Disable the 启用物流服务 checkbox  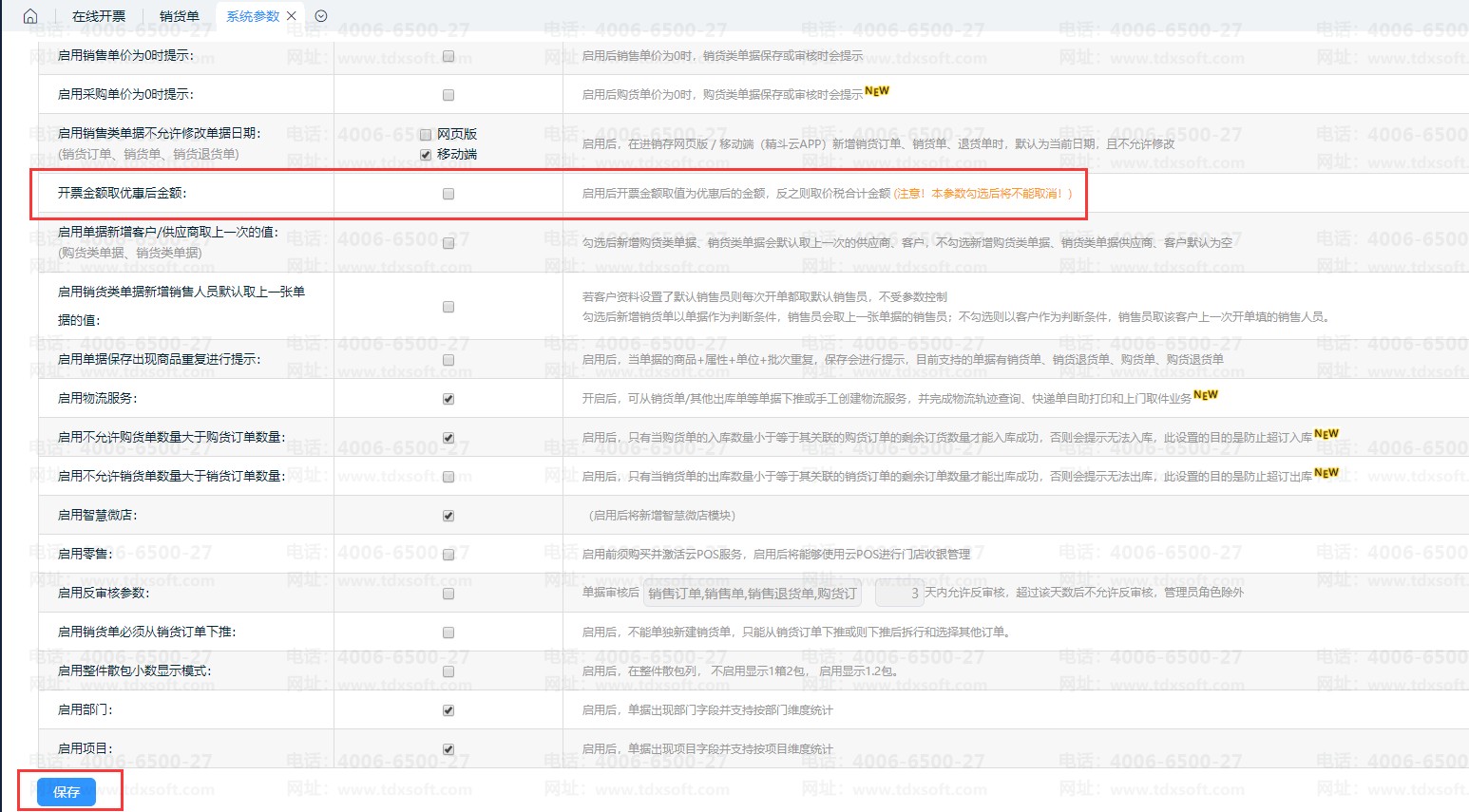tap(448, 399)
